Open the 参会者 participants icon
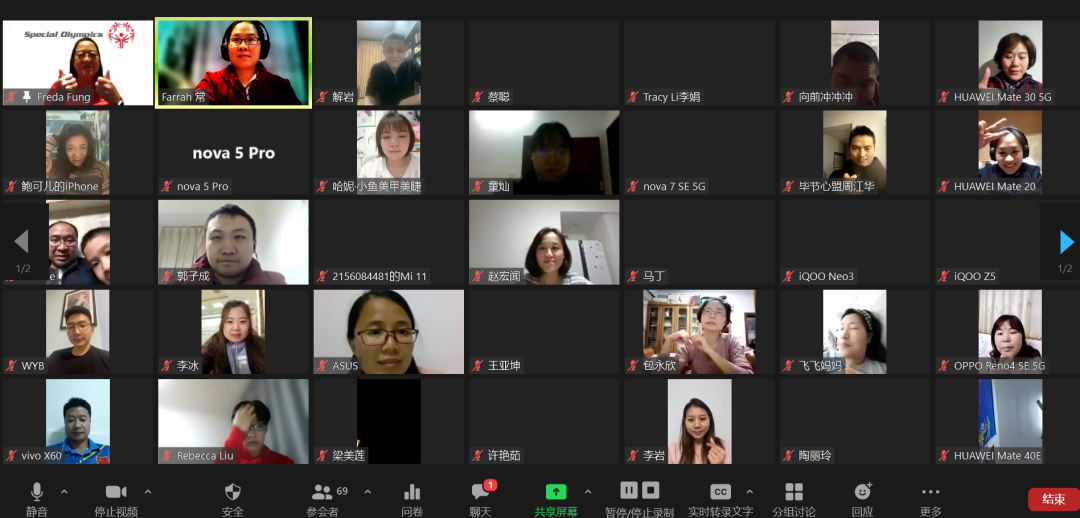This screenshot has width=1080, height=518. pos(322,492)
